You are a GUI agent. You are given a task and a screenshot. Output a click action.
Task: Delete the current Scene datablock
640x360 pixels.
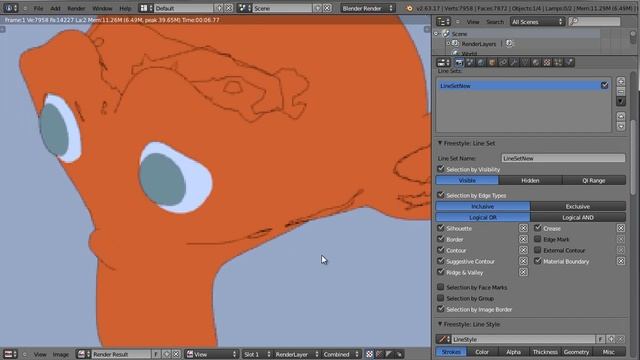(327, 8)
